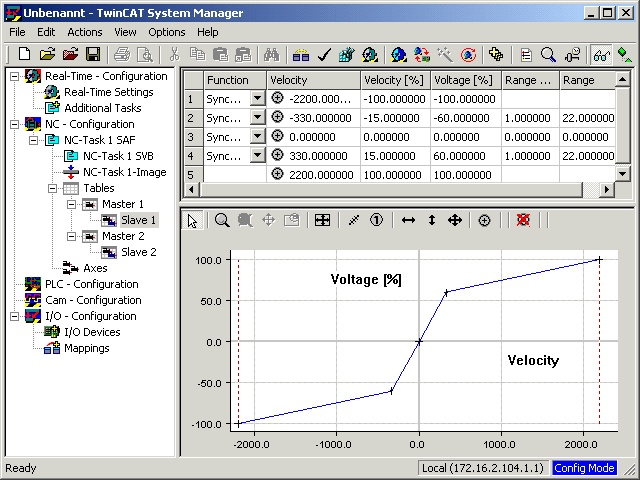640x480 pixels.
Task: Open the Function dropdown in row 1
Action: (258, 98)
